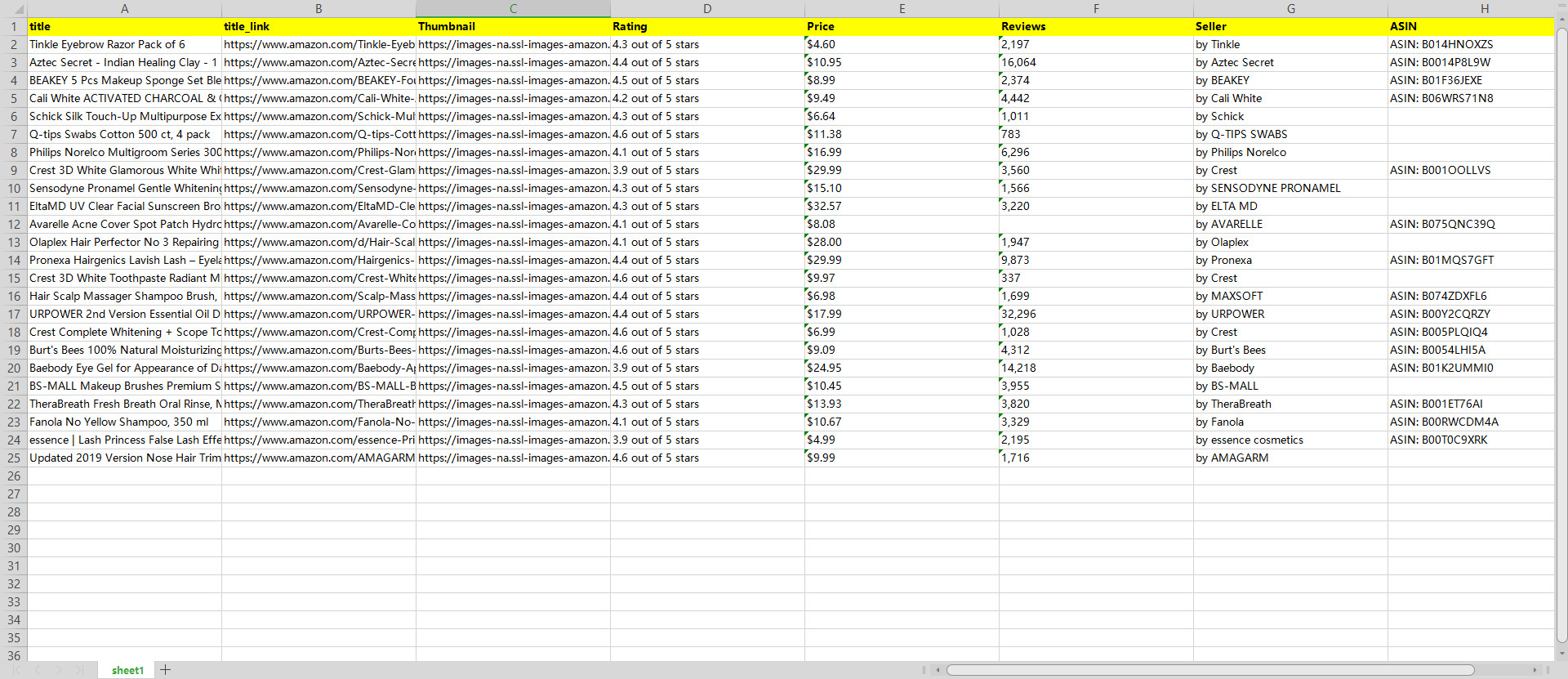Screen dimensions: 1568x679
Task: Click the vertical scrollbar thumb
Action: 1561,336
